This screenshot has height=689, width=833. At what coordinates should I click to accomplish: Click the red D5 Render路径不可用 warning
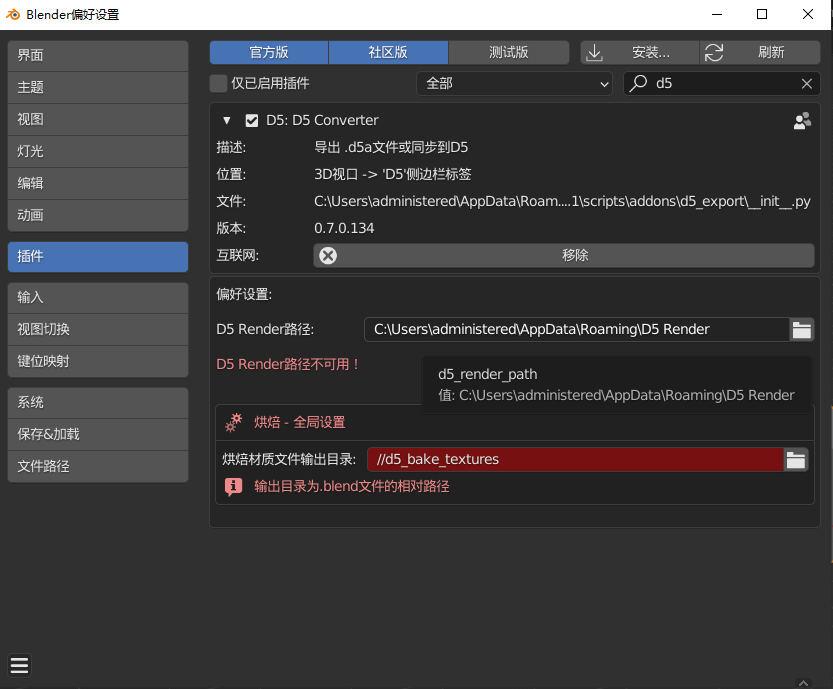288,364
